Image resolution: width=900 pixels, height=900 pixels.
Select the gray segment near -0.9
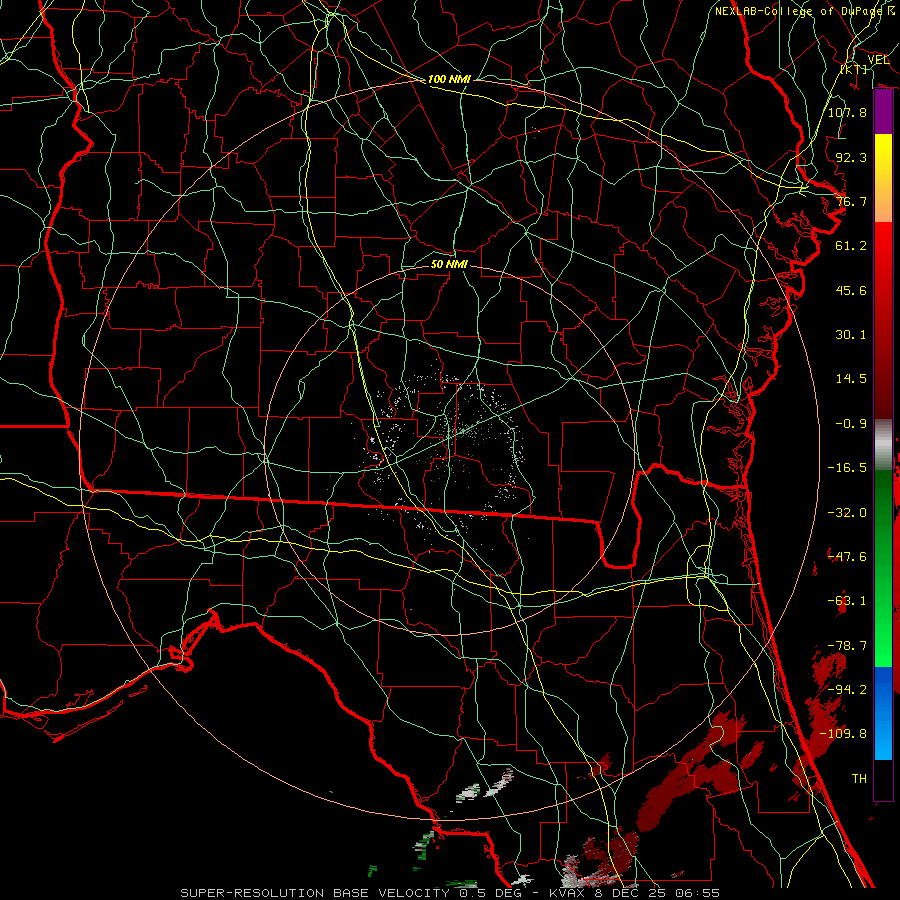click(x=883, y=443)
